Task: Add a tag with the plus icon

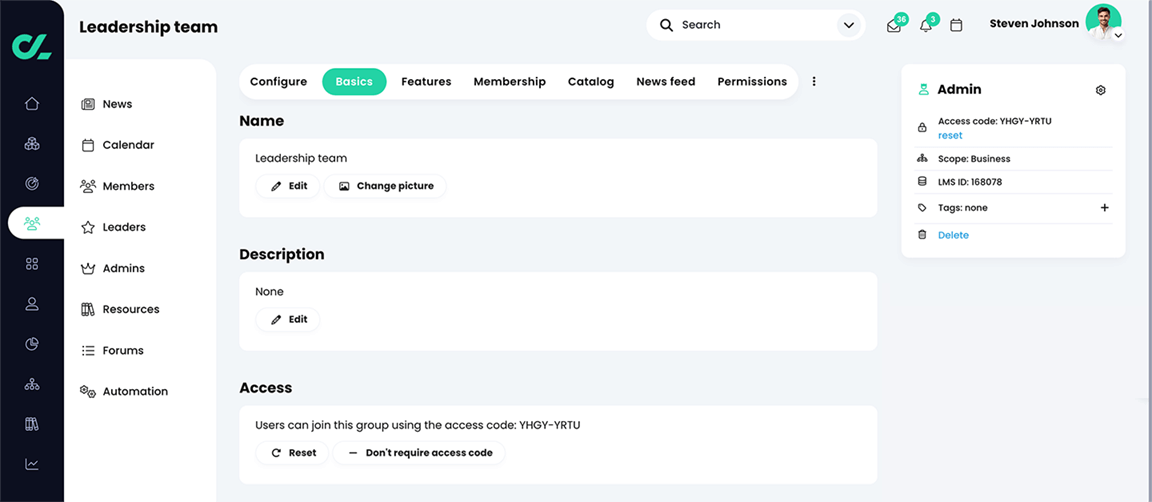Action: pos(1105,208)
